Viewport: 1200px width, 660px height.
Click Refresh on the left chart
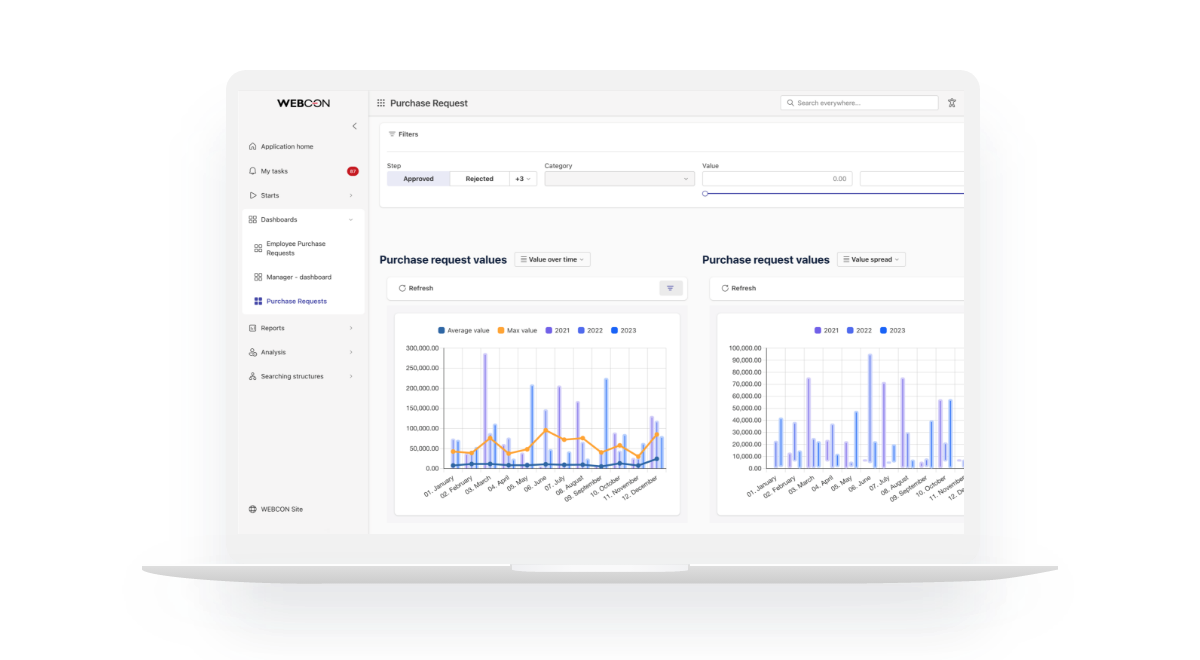[416, 288]
